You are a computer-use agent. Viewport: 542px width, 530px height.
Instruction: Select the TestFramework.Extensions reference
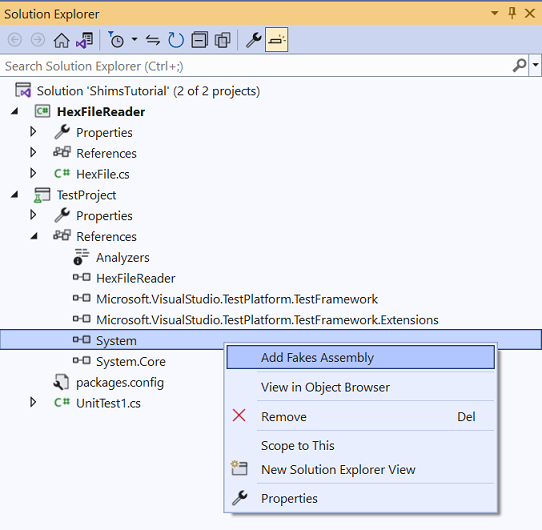(x=267, y=320)
